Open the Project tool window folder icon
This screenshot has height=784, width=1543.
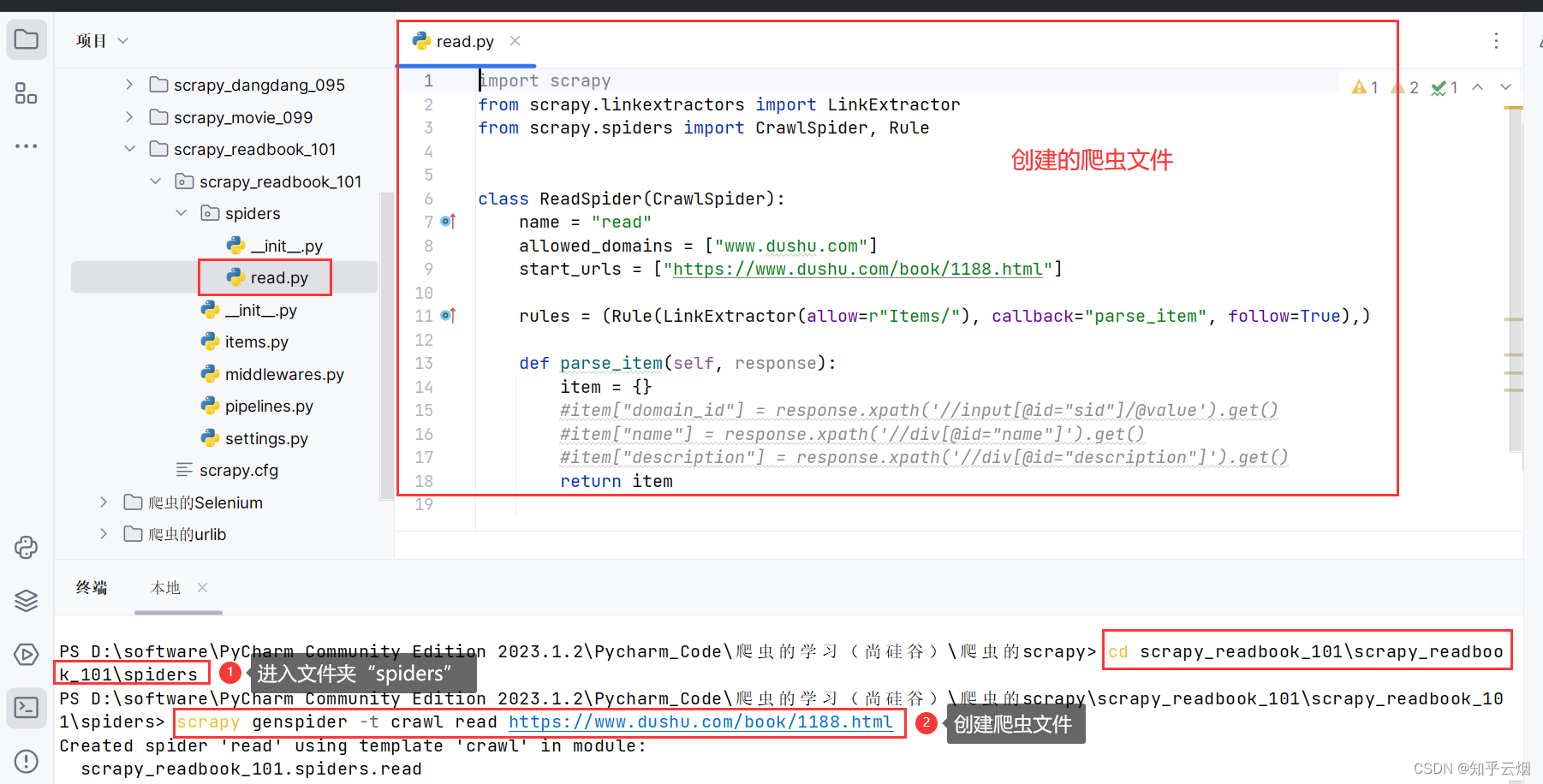click(27, 39)
